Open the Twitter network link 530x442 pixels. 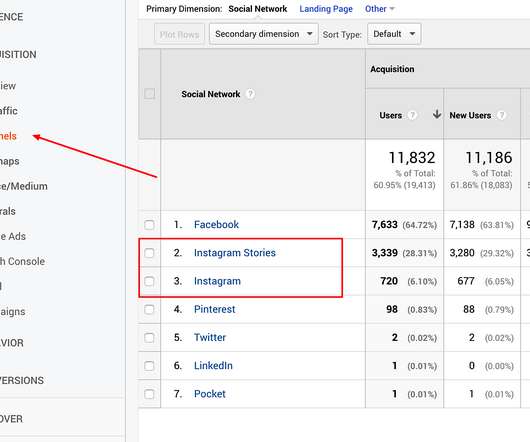point(210,337)
